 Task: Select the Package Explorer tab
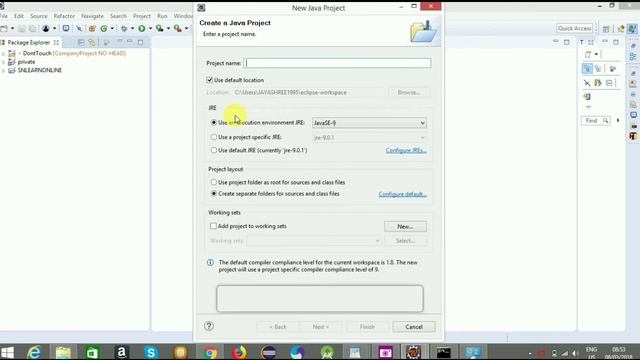point(29,42)
